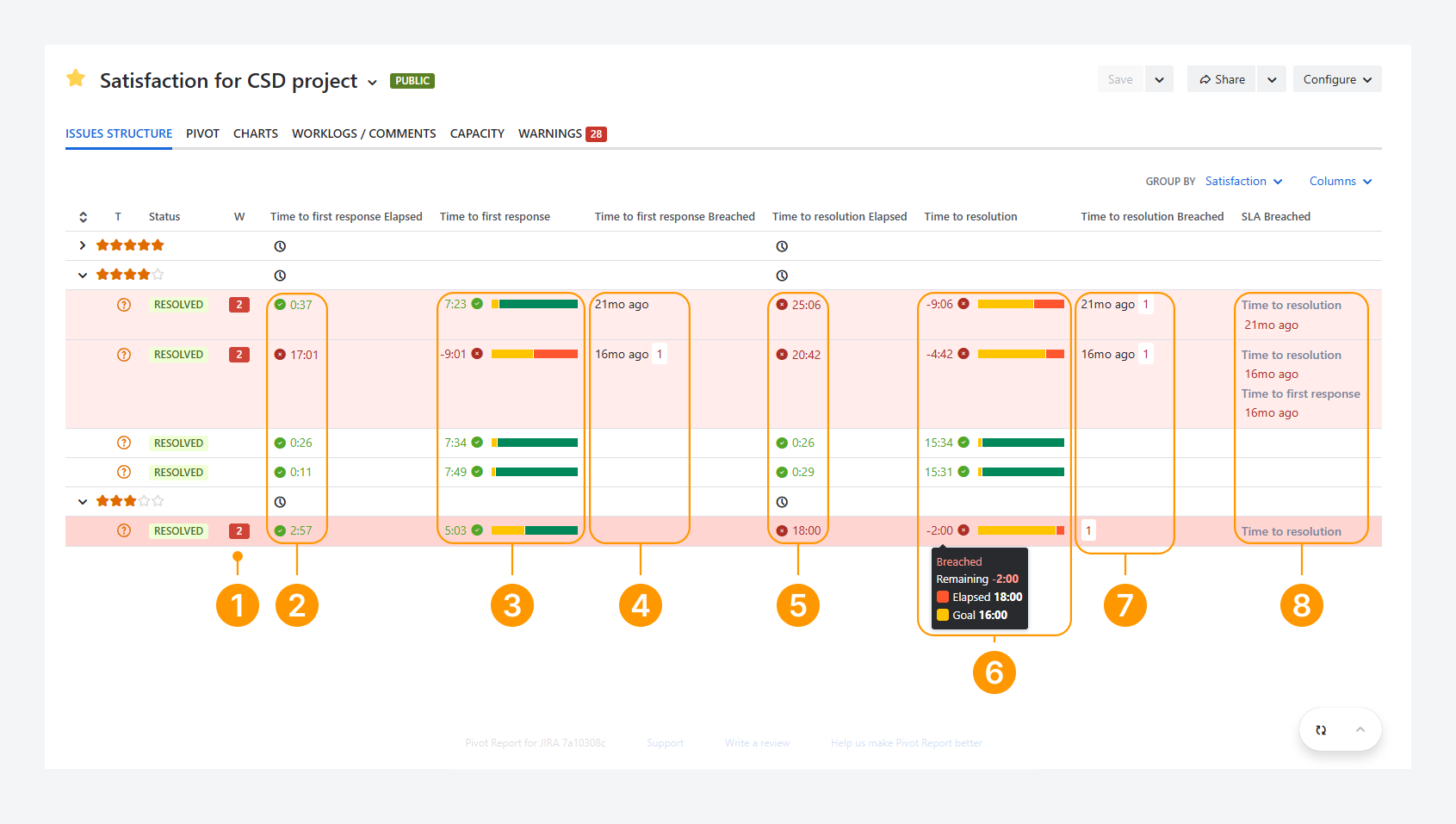This screenshot has width=1456, height=824.
Task: Open the Configure dropdown
Action: pyautogui.click(x=1337, y=79)
